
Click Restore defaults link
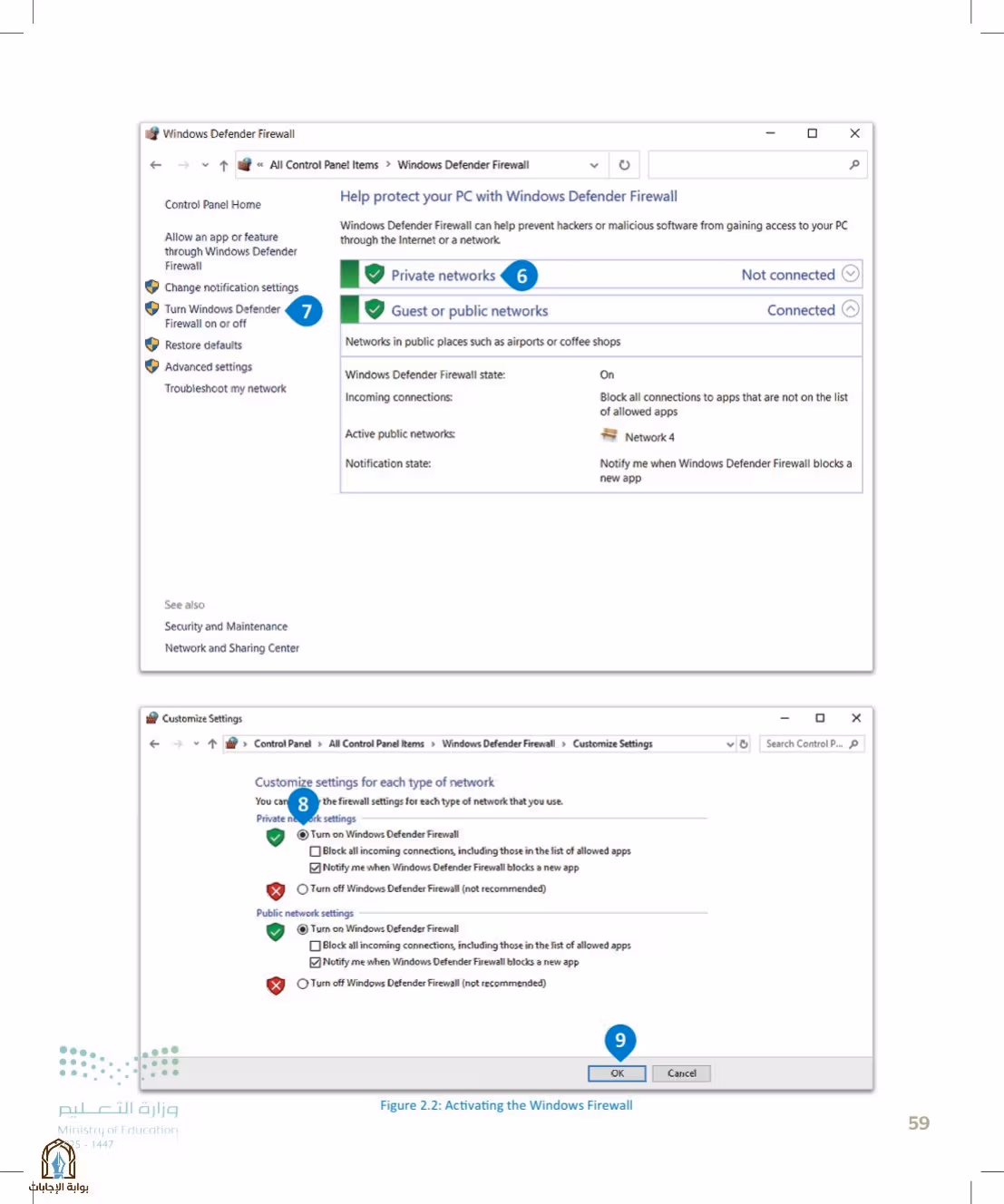click(x=203, y=345)
